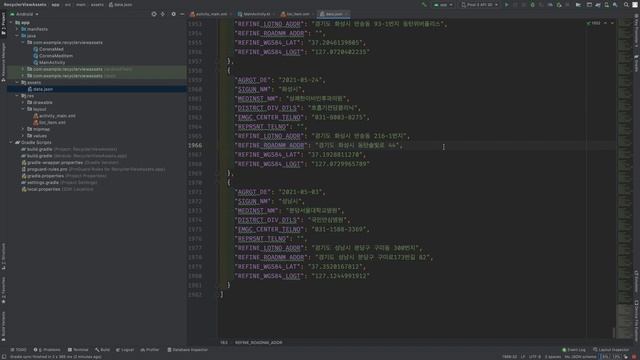640x360 pixels.
Task: Hide the Project panel with minus icon
Action: click(x=182, y=14)
